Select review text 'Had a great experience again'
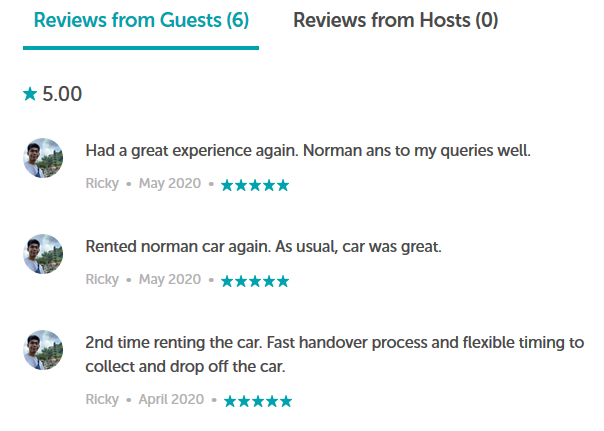The height and width of the screenshot is (431, 604). (x=191, y=151)
